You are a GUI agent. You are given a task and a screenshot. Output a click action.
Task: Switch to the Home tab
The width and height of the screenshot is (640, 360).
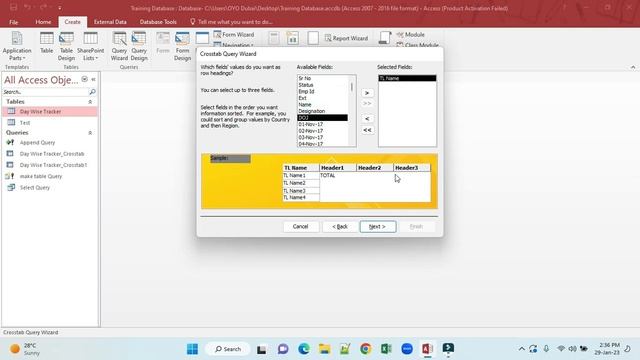coord(43,22)
